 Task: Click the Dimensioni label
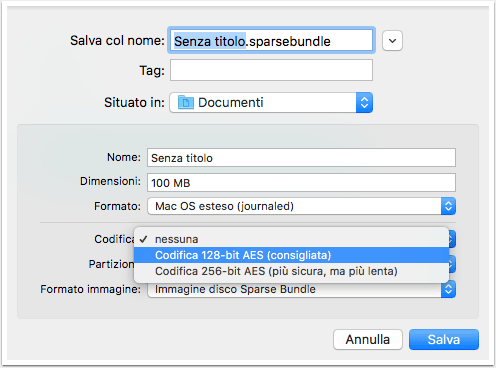tap(110, 181)
